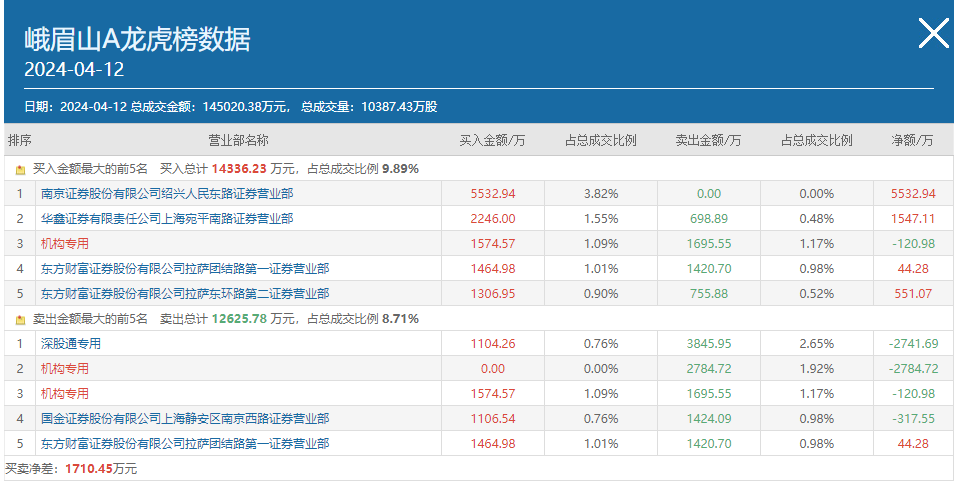
Task: Click the 营业部名称 column header
Action: pos(238,140)
